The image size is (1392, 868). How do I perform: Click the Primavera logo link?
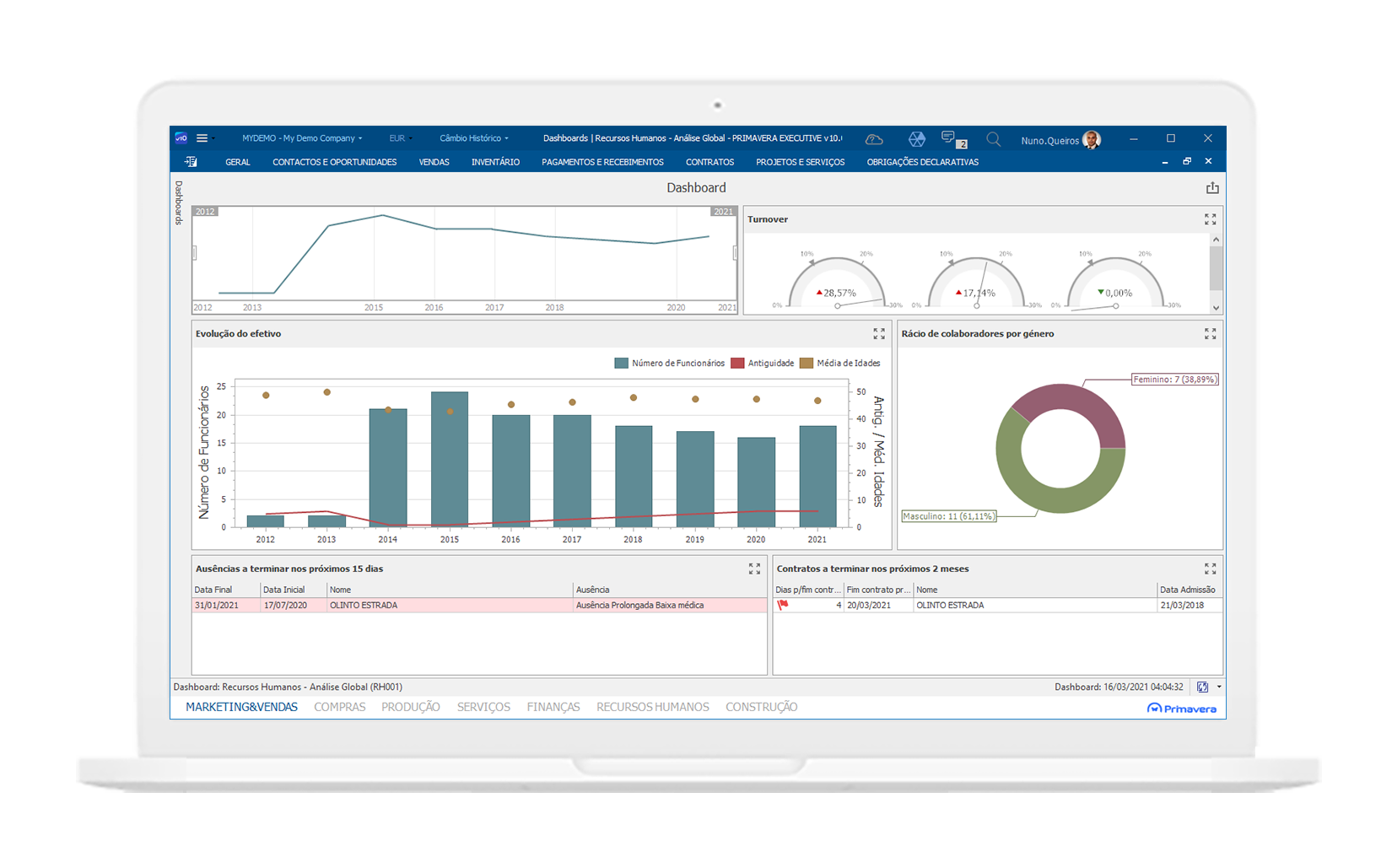[1182, 709]
